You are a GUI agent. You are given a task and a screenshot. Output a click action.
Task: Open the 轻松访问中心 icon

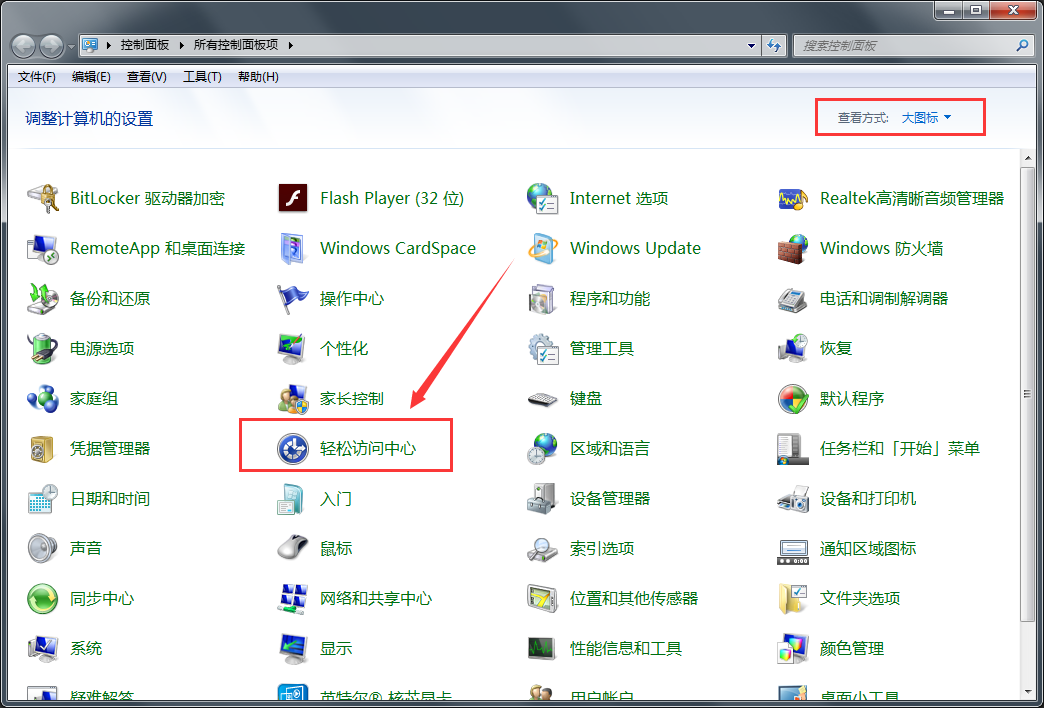pyautogui.click(x=293, y=448)
